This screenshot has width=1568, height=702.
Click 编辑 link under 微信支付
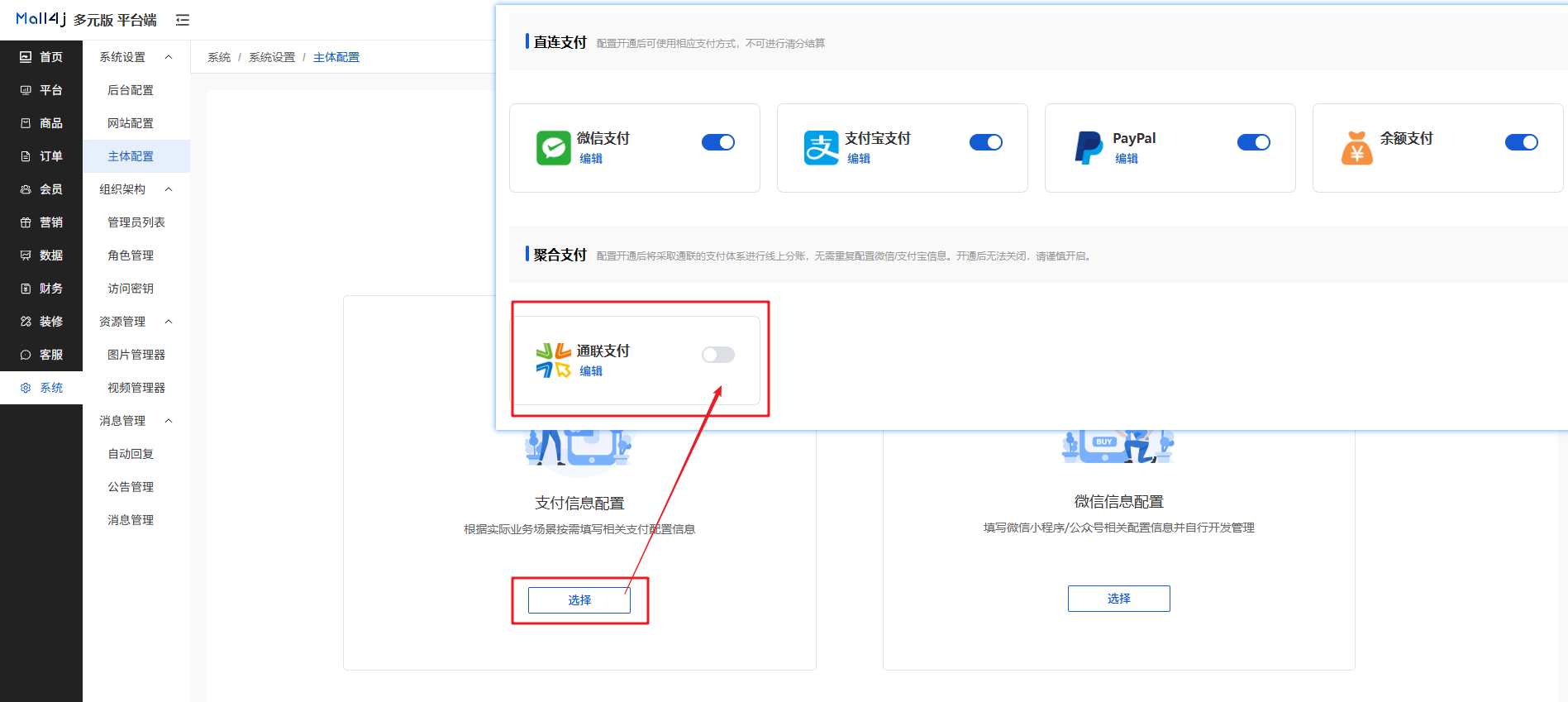591,159
